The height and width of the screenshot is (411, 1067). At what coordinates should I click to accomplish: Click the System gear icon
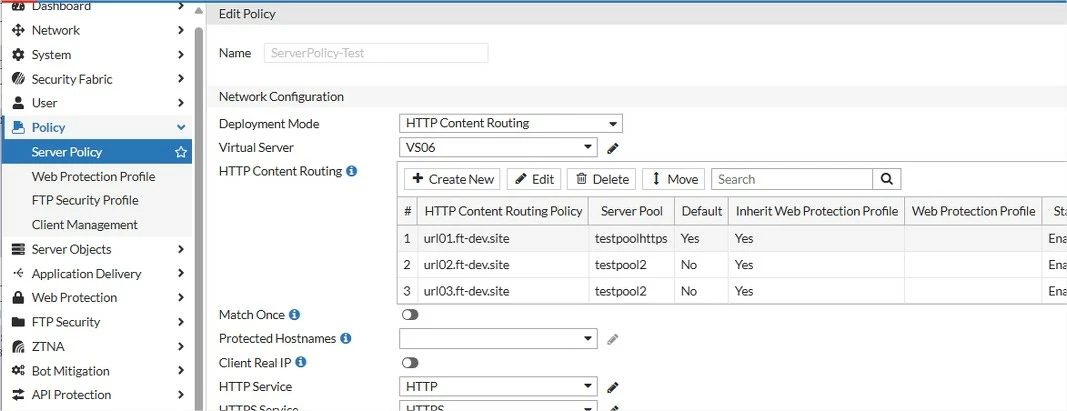pyautogui.click(x=18, y=55)
